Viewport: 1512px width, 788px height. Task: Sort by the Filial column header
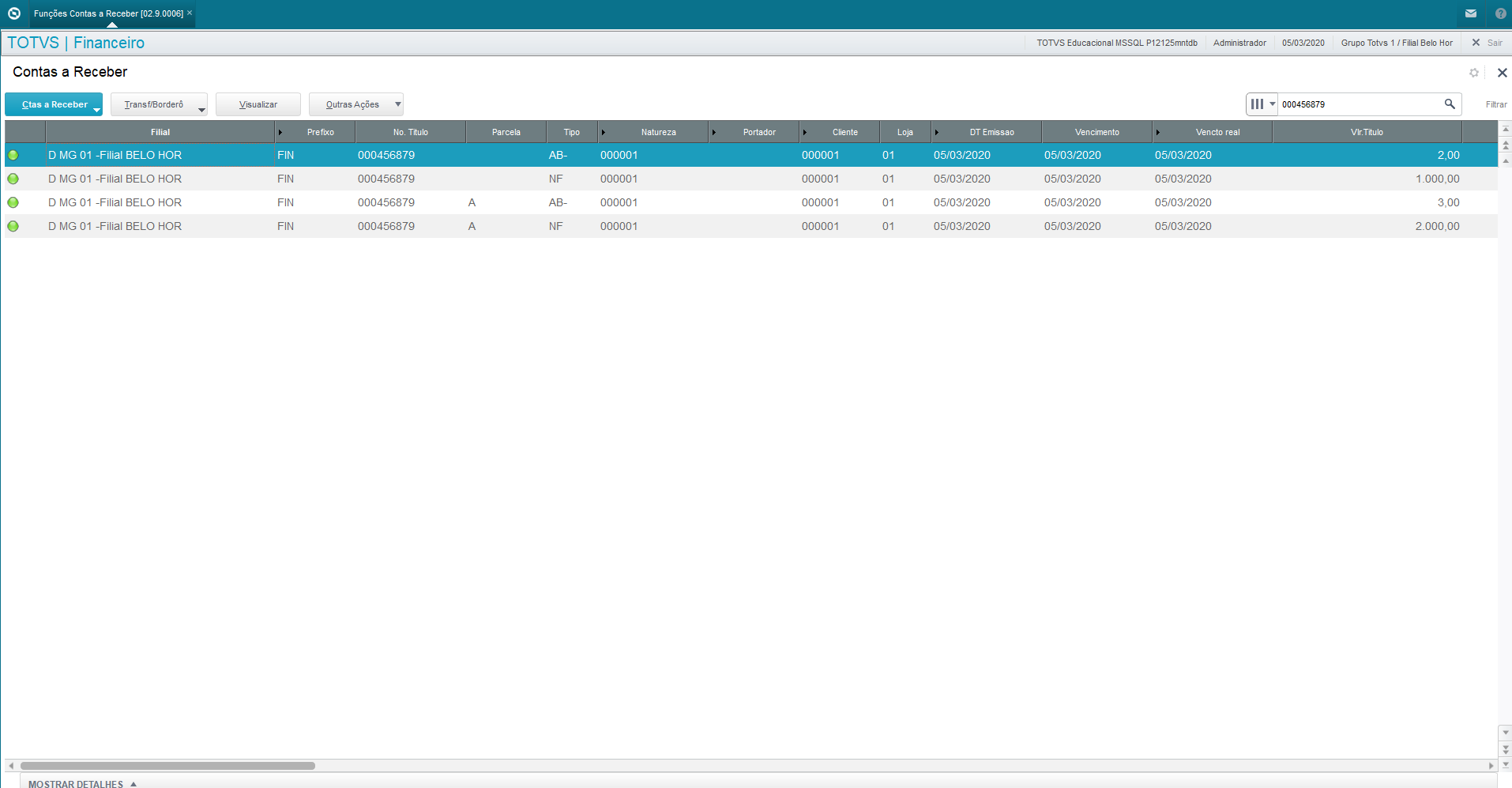(x=160, y=132)
